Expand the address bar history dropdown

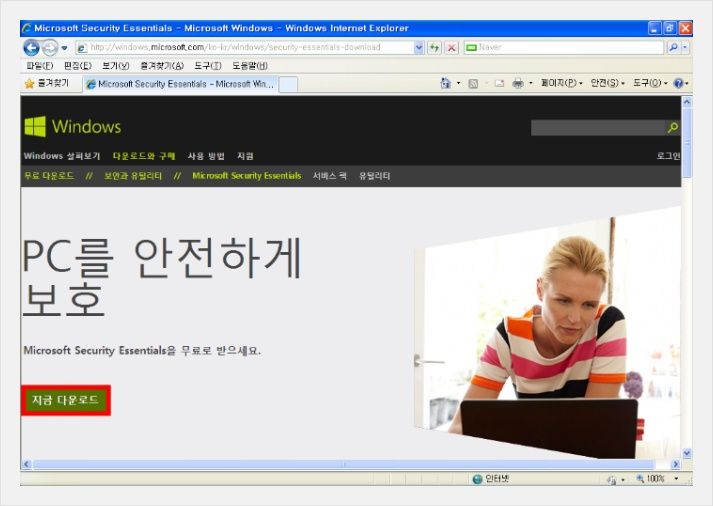tap(419, 47)
